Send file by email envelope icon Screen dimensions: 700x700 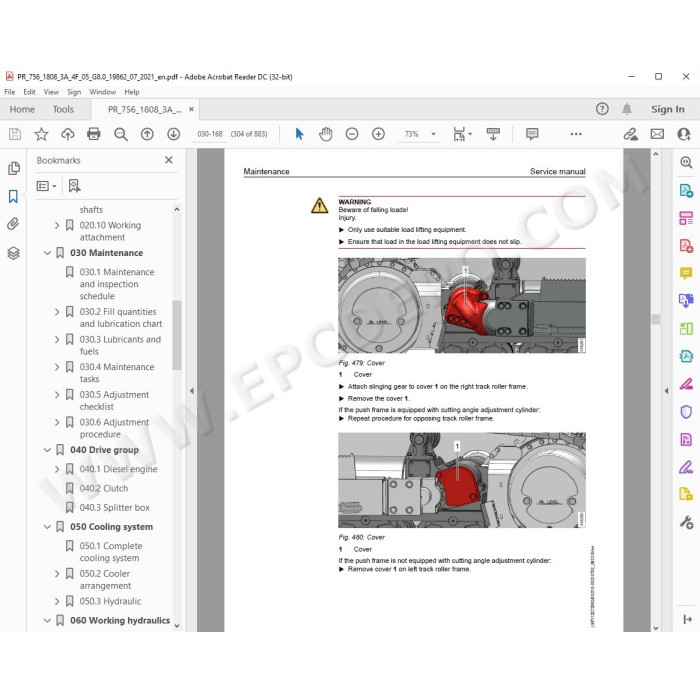[657, 134]
